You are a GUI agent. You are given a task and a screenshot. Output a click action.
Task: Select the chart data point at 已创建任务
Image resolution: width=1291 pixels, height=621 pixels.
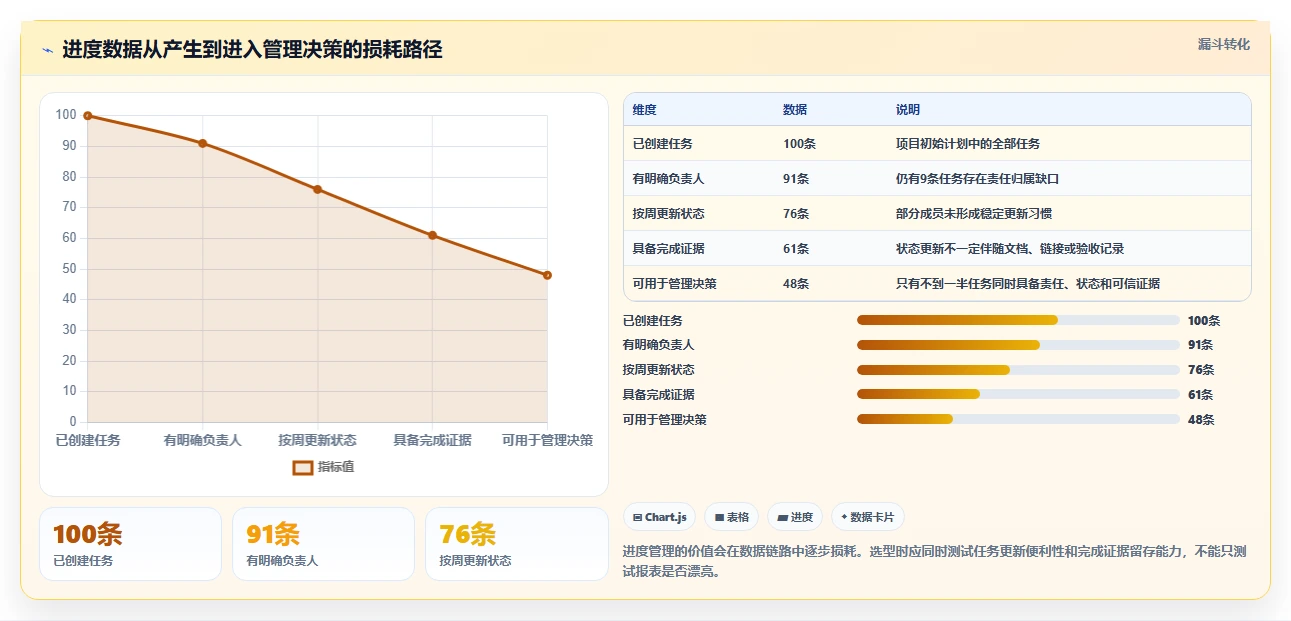pos(88,116)
